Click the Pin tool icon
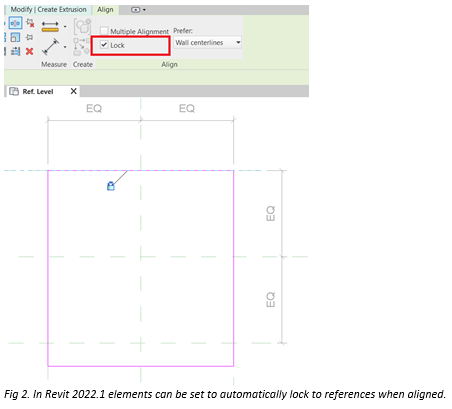The height and width of the screenshot is (409, 452). click(x=30, y=37)
